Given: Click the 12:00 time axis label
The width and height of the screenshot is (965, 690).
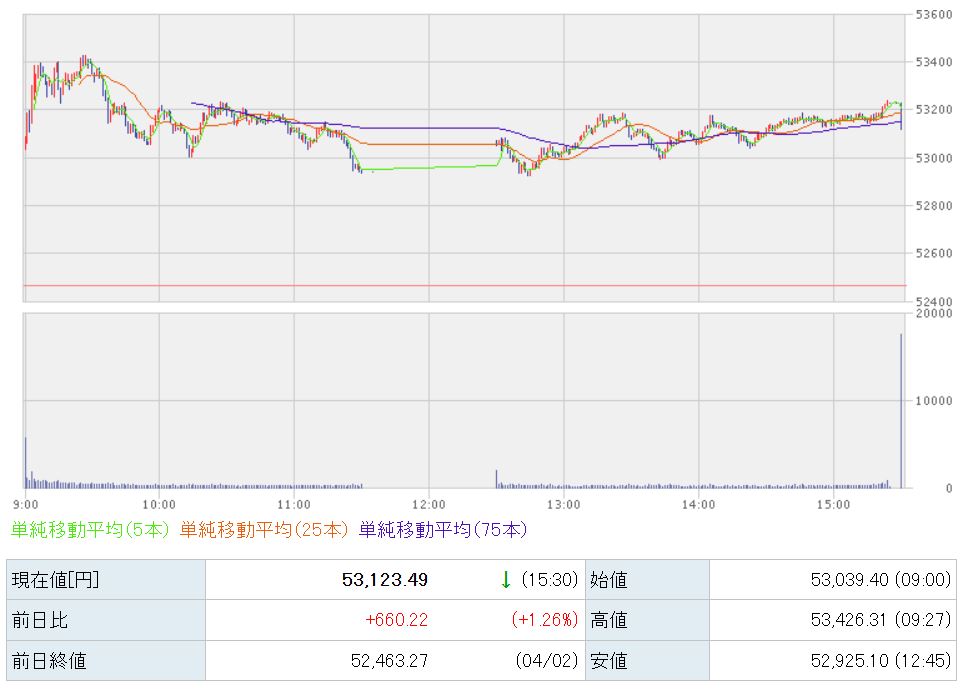Looking at the screenshot, I should (x=428, y=504).
